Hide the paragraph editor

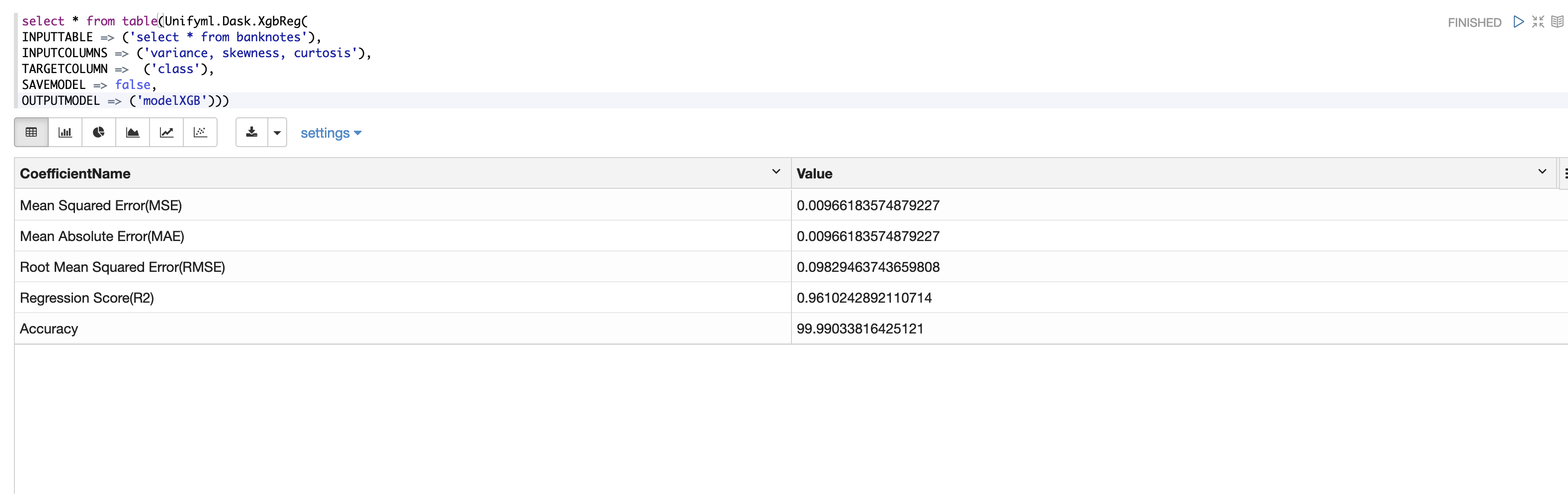coord(1538,22)
